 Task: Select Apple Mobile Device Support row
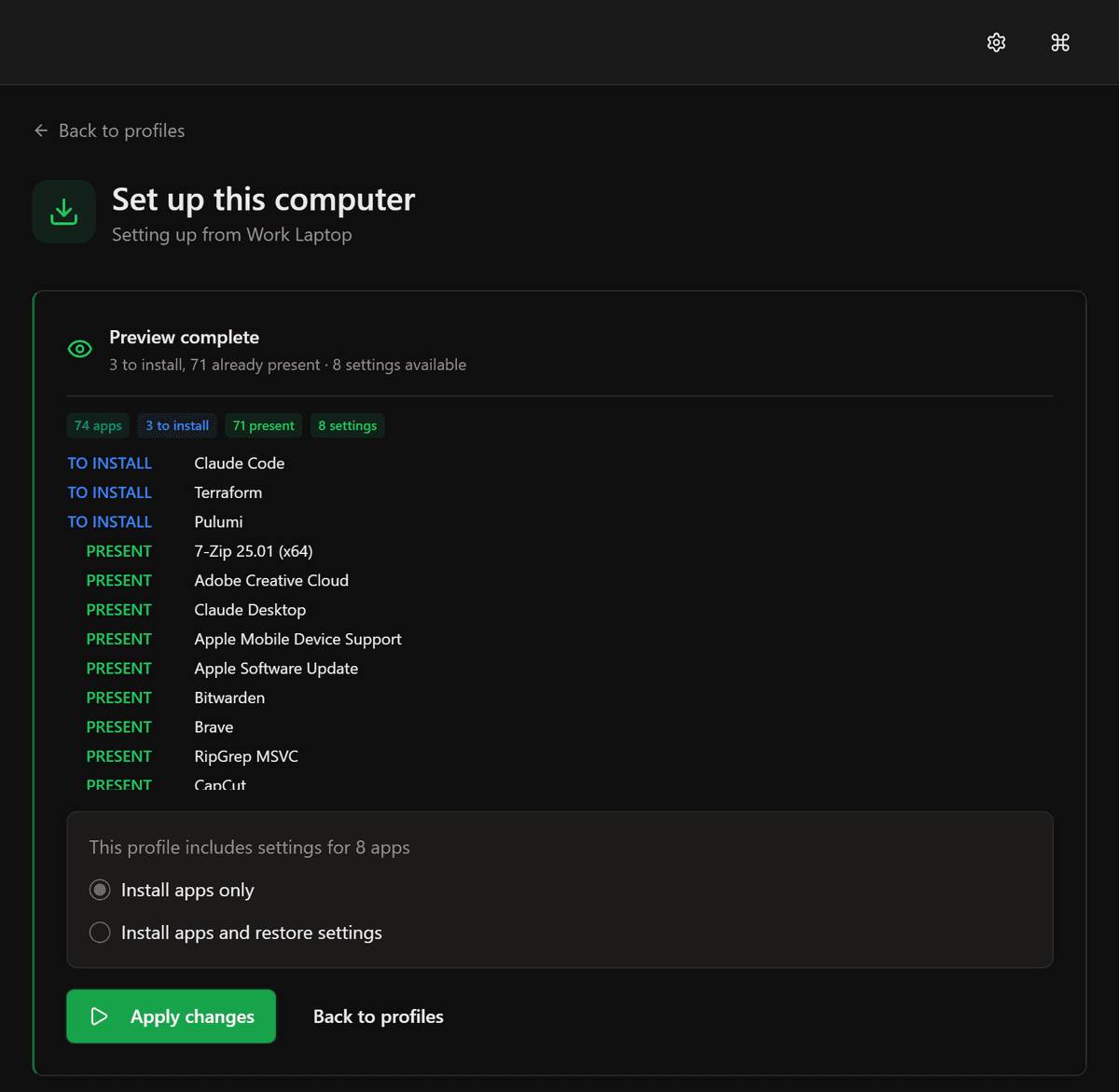click(559, 639)
